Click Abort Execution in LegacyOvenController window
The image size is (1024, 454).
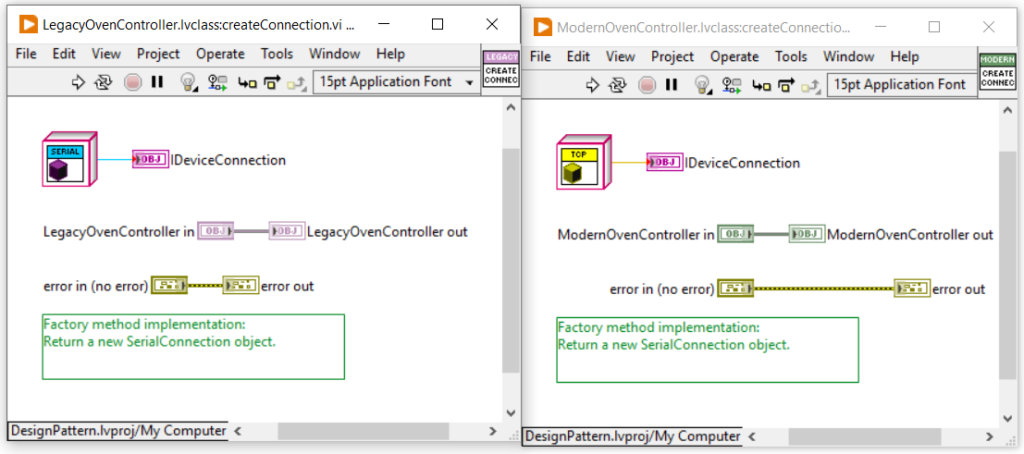pos(133,82)
